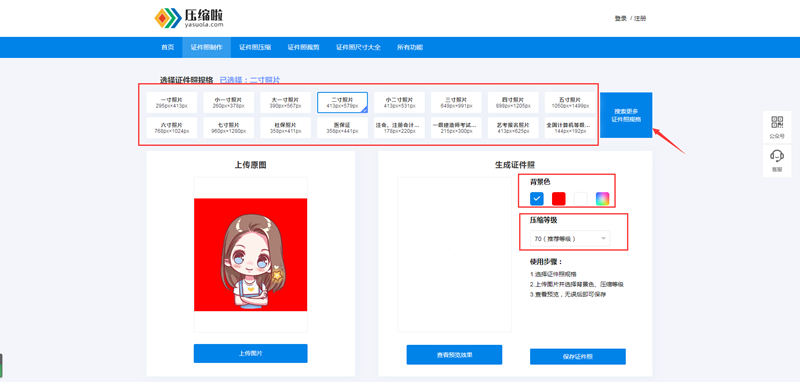Click the 查看预览效果 button

[x=454, y=354]
